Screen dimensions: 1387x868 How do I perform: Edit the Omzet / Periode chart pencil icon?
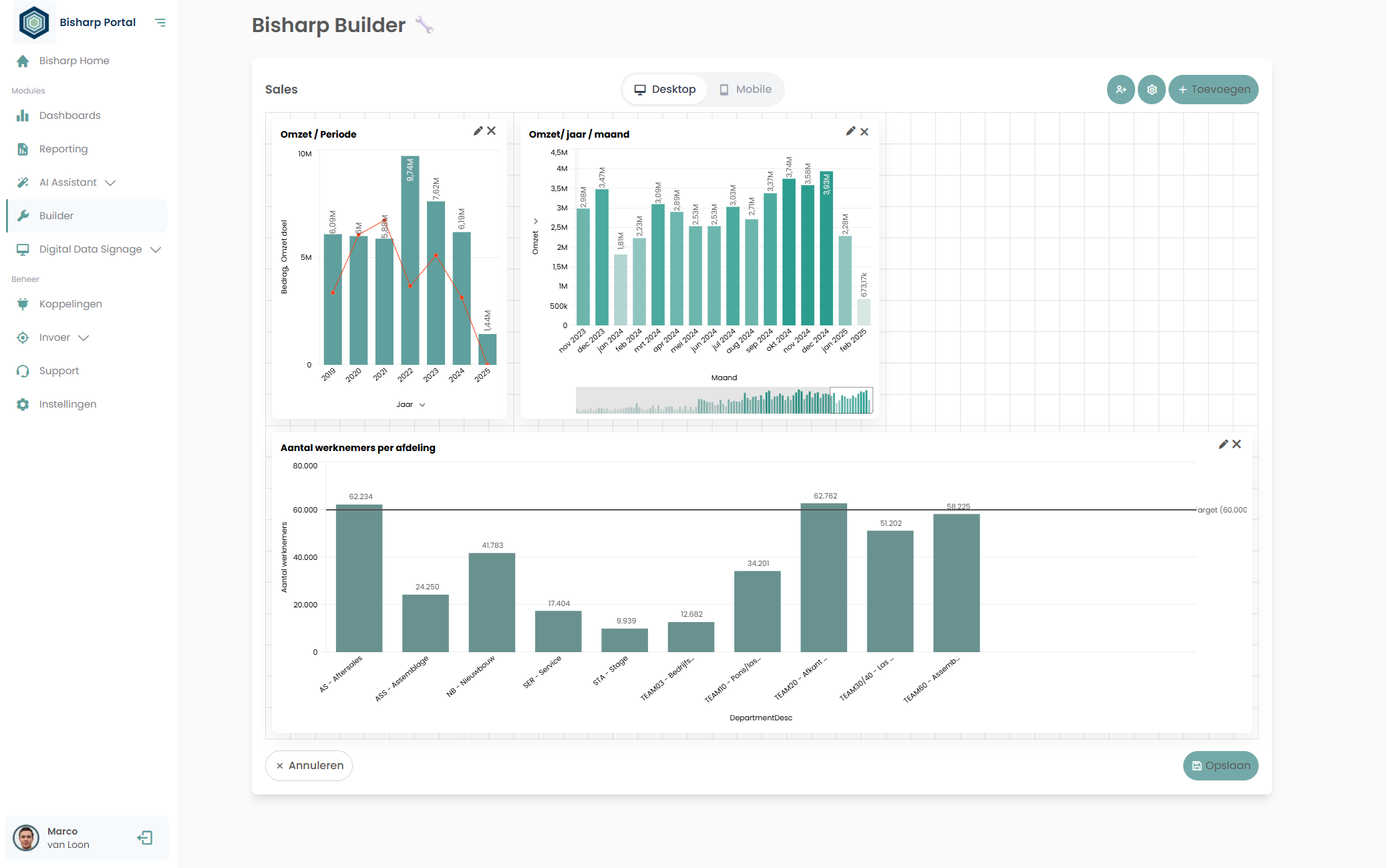tap(478, 131)
